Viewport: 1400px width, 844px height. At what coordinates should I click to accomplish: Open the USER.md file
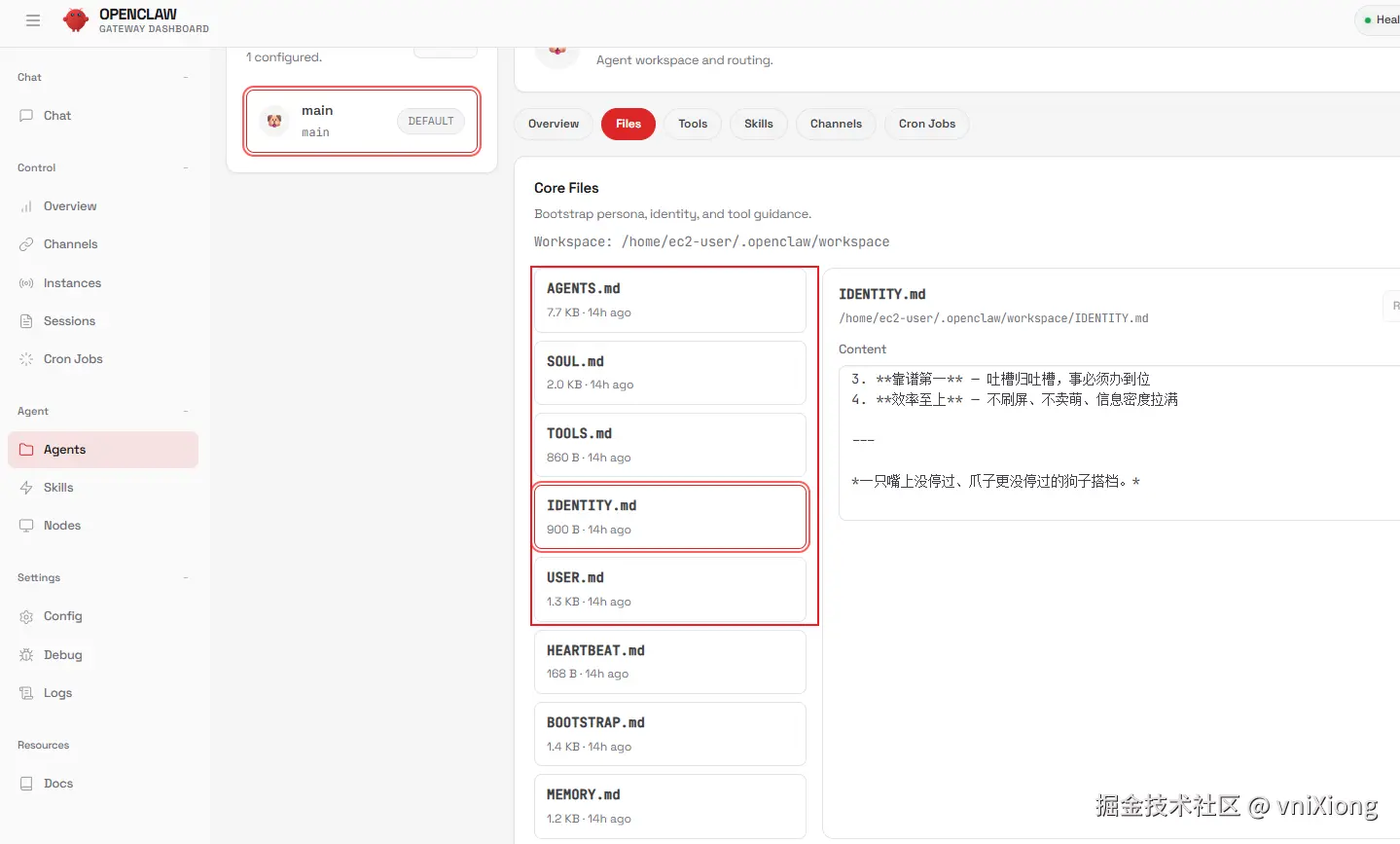(x=670, y=589)
